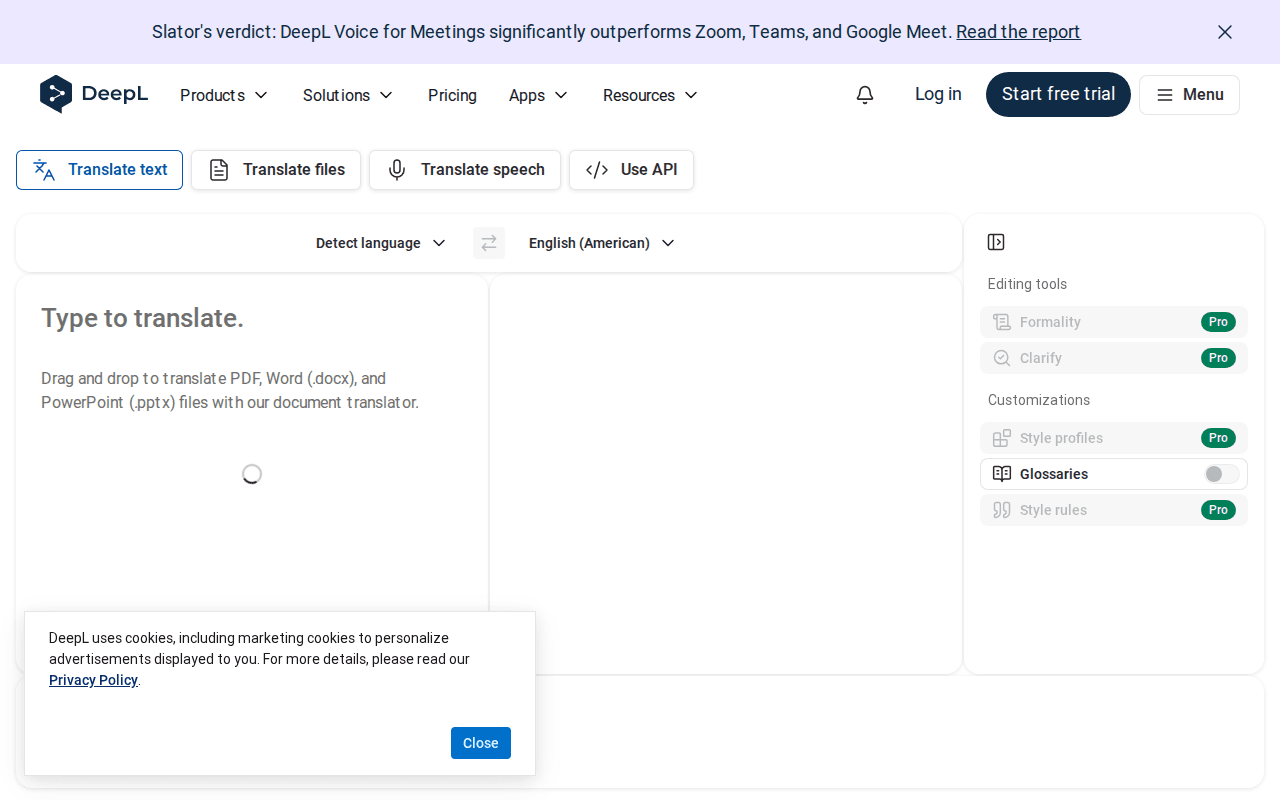Select the Formality editing tool
Image resolution: width=1280 pixels, height=800 pixels.
click(x=1114, y=322)
